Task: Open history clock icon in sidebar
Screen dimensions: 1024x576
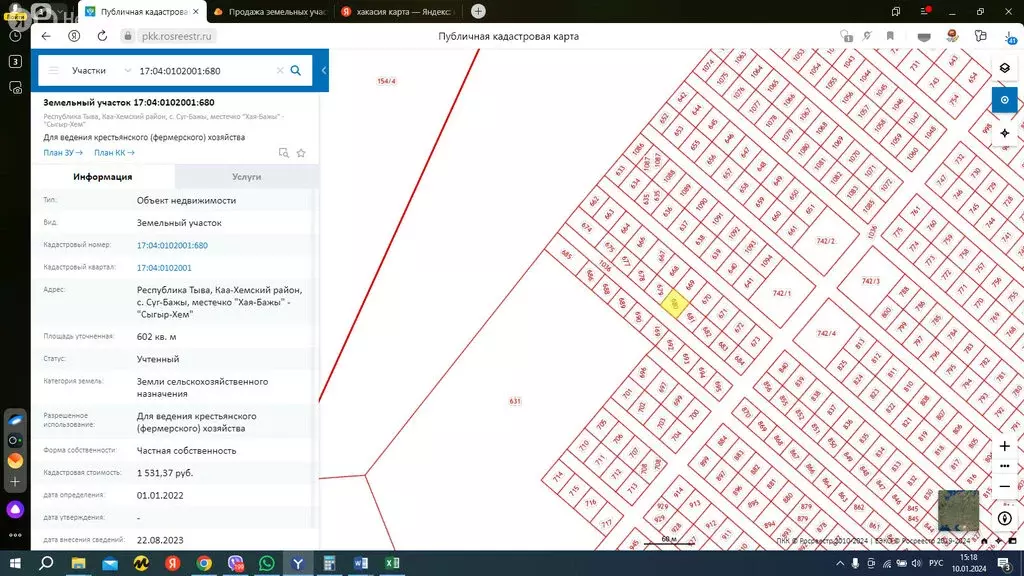Action: 15,37
